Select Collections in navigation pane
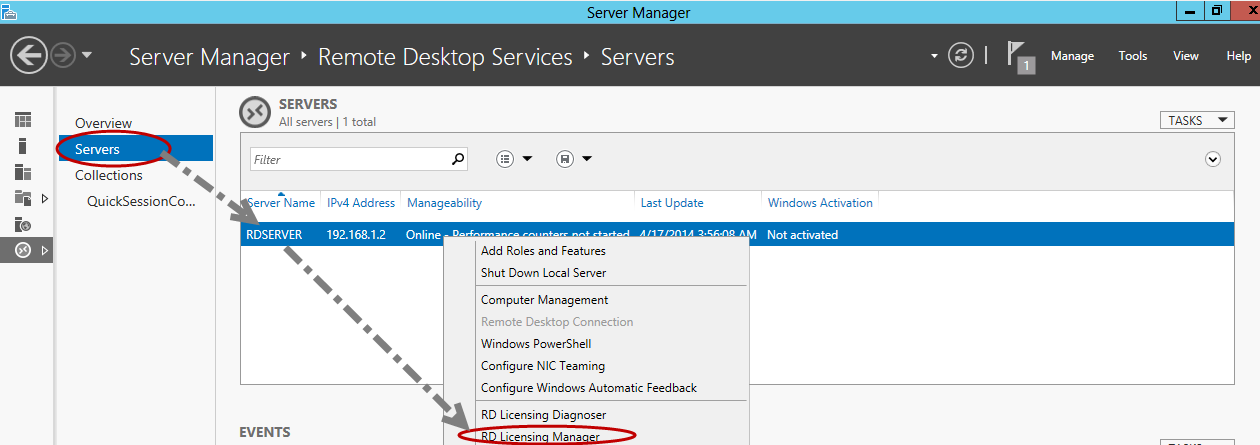Image resolution: width=1260 pixels, height=445 pixels. (x=109, y=175)
